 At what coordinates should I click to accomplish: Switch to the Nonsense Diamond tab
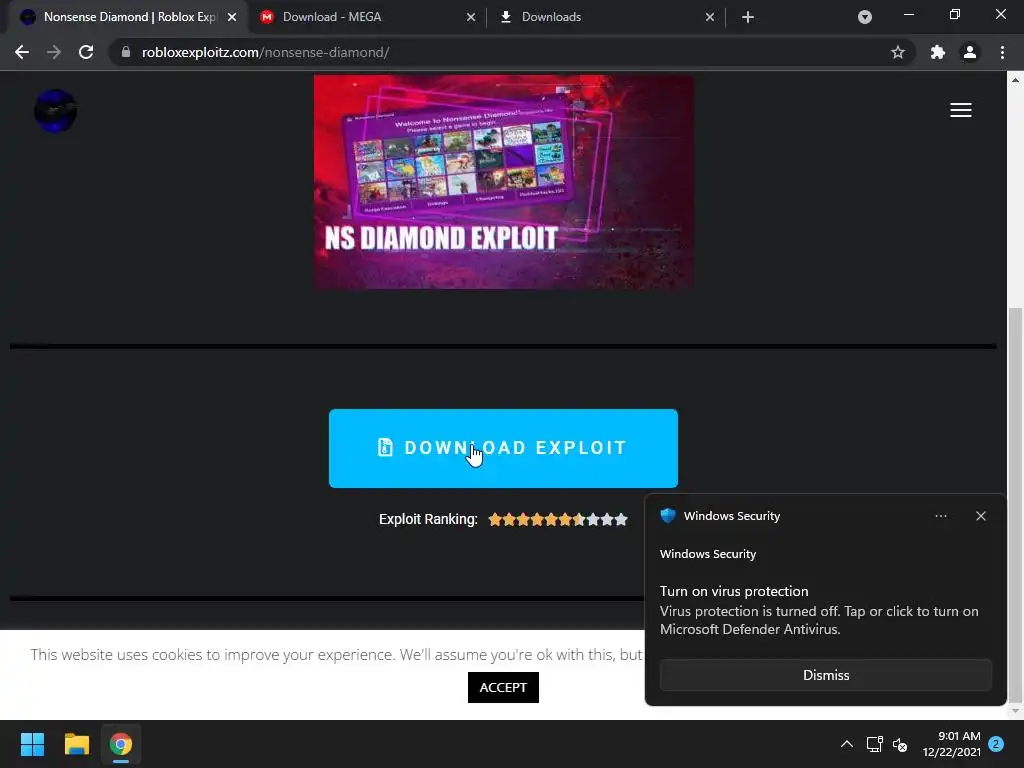pos(129,17)
